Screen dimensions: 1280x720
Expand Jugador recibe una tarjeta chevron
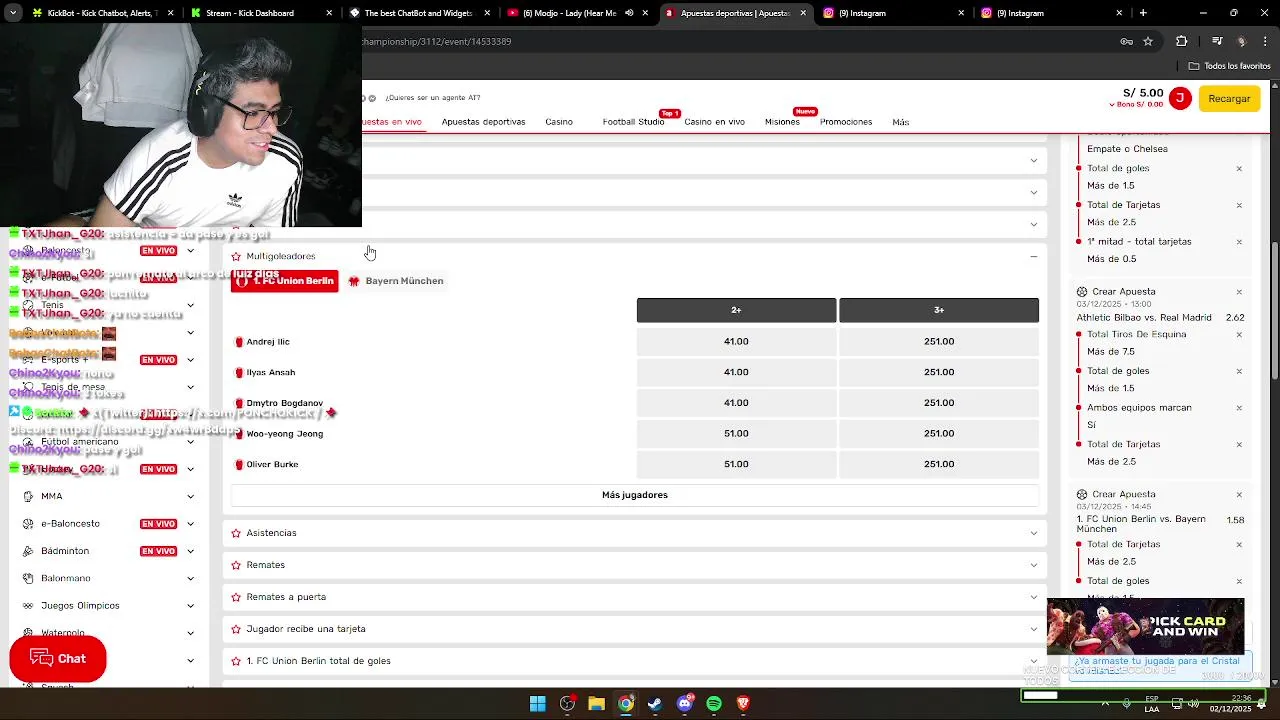coord(1033,629)
